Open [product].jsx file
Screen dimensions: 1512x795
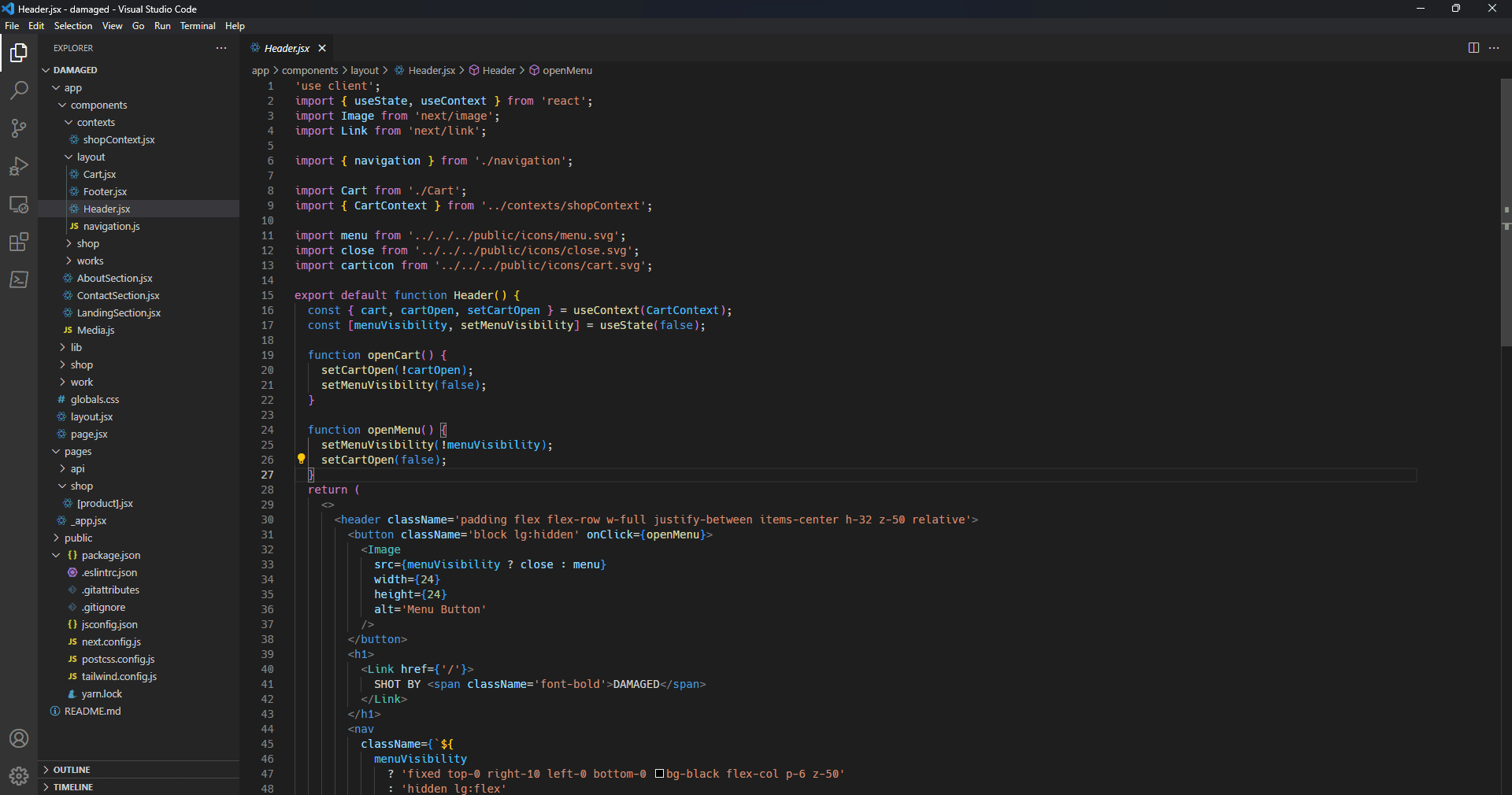tap(139, 503)
